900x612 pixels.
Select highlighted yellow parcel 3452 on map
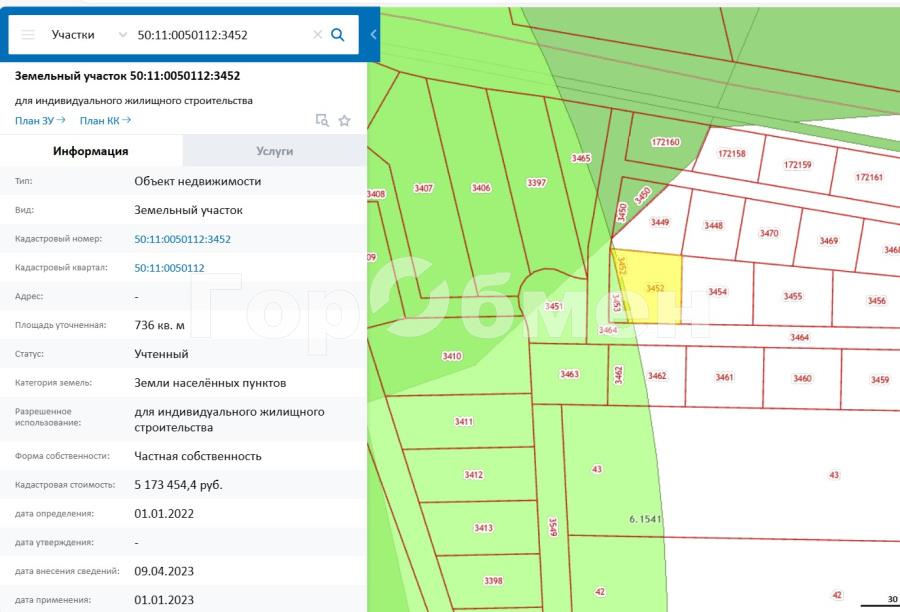(652, 288)
